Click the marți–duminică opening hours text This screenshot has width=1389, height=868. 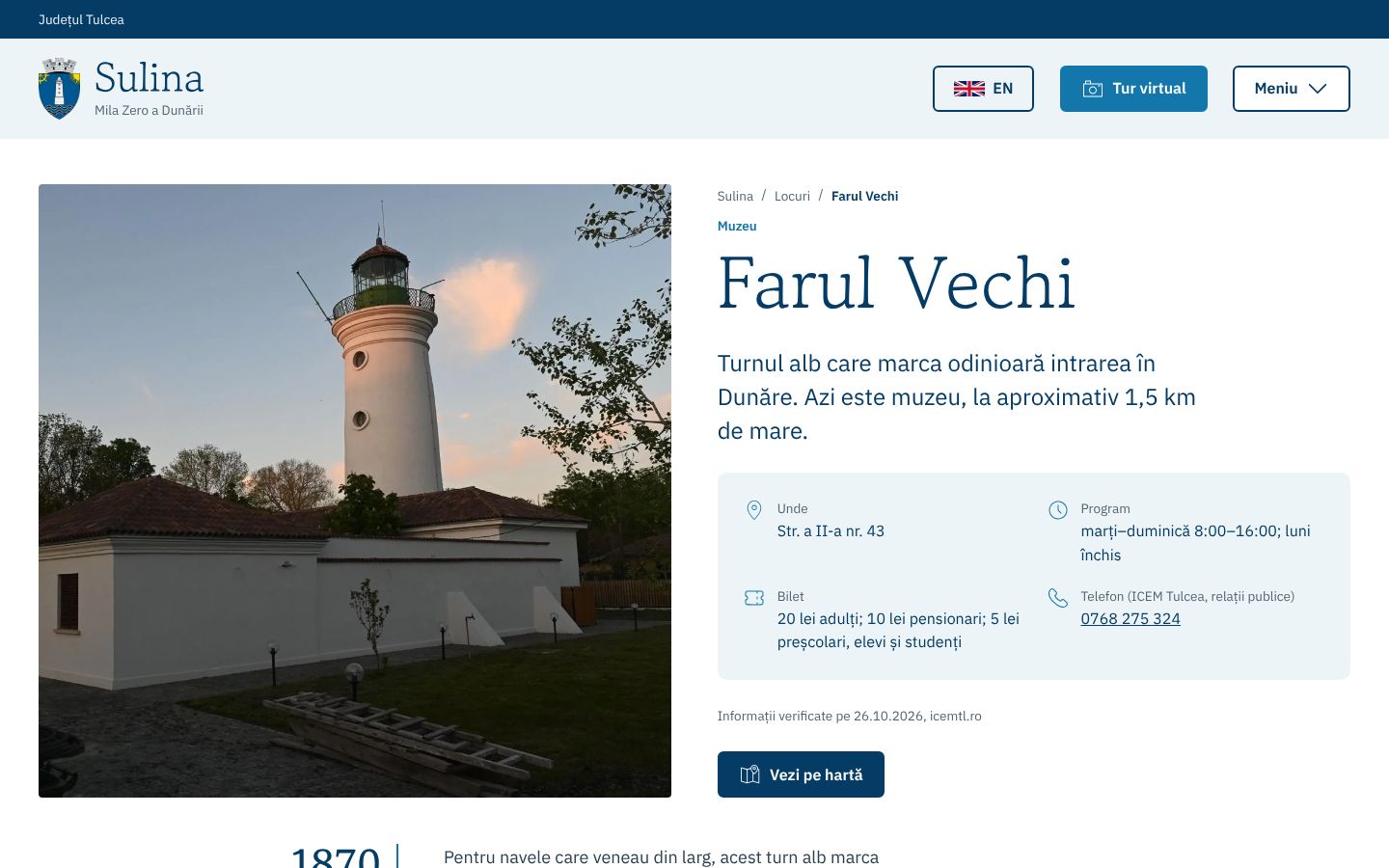point(1195,543)
